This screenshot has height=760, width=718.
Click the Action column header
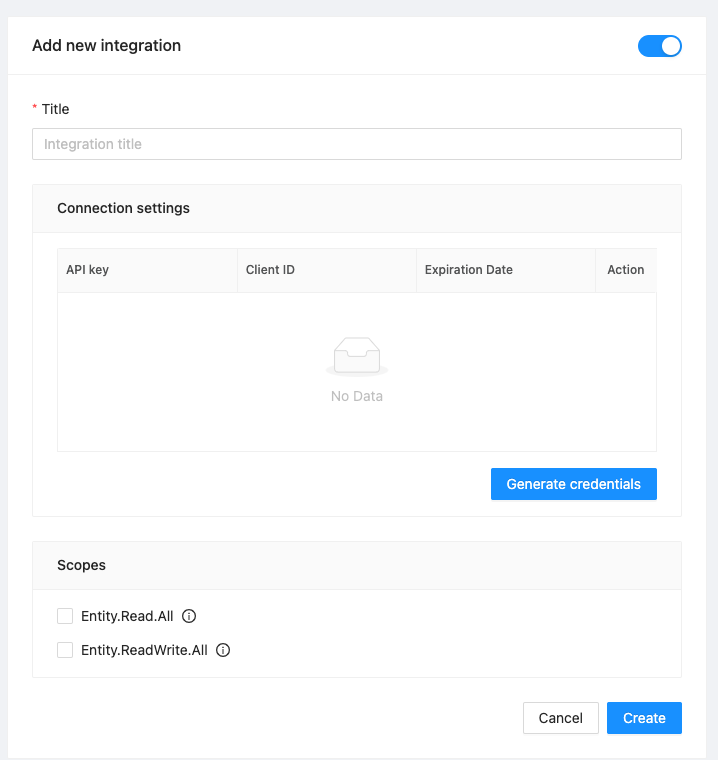pos(626,270)
